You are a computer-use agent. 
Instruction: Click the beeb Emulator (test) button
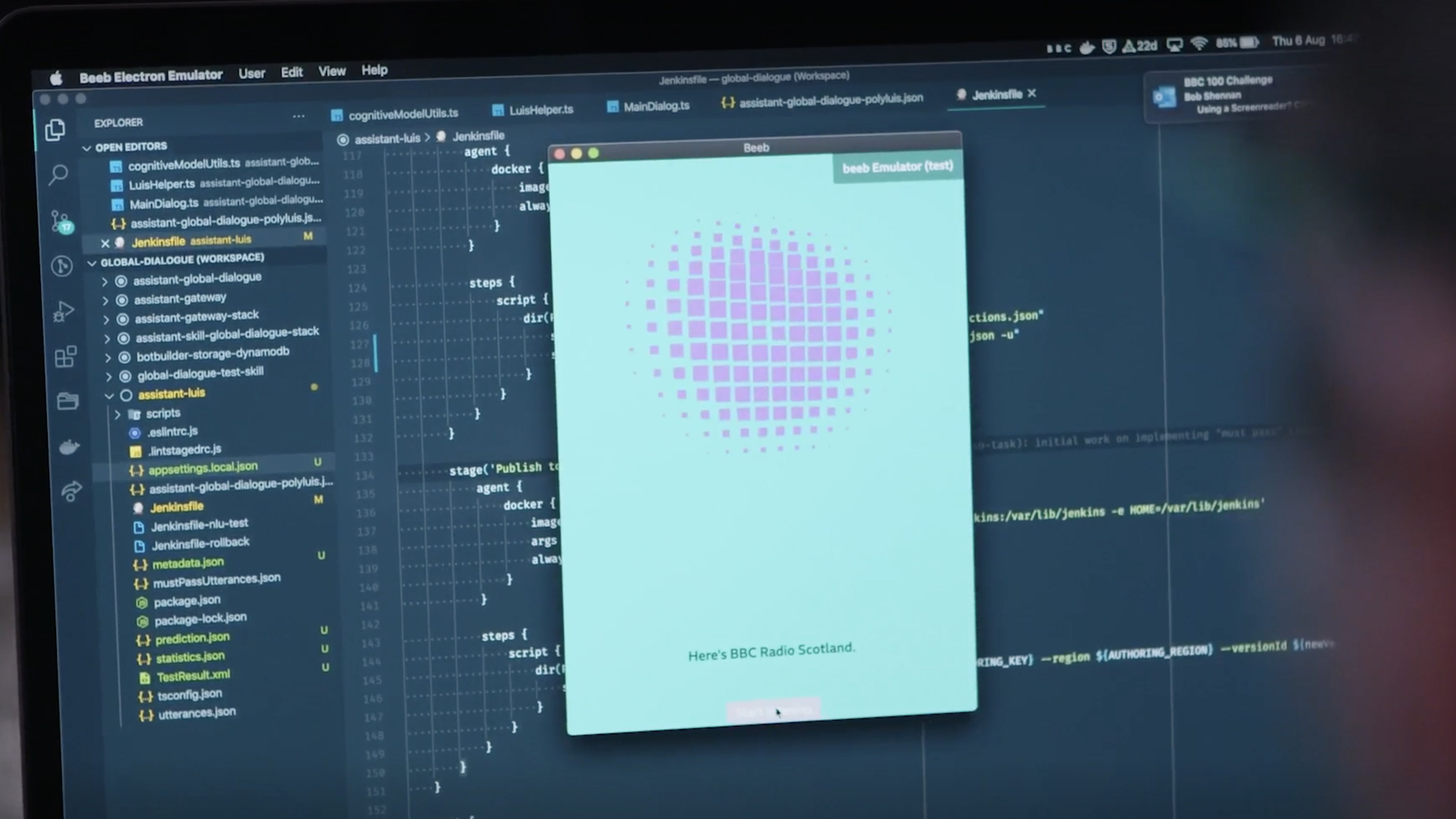click(x=897, y=167)
